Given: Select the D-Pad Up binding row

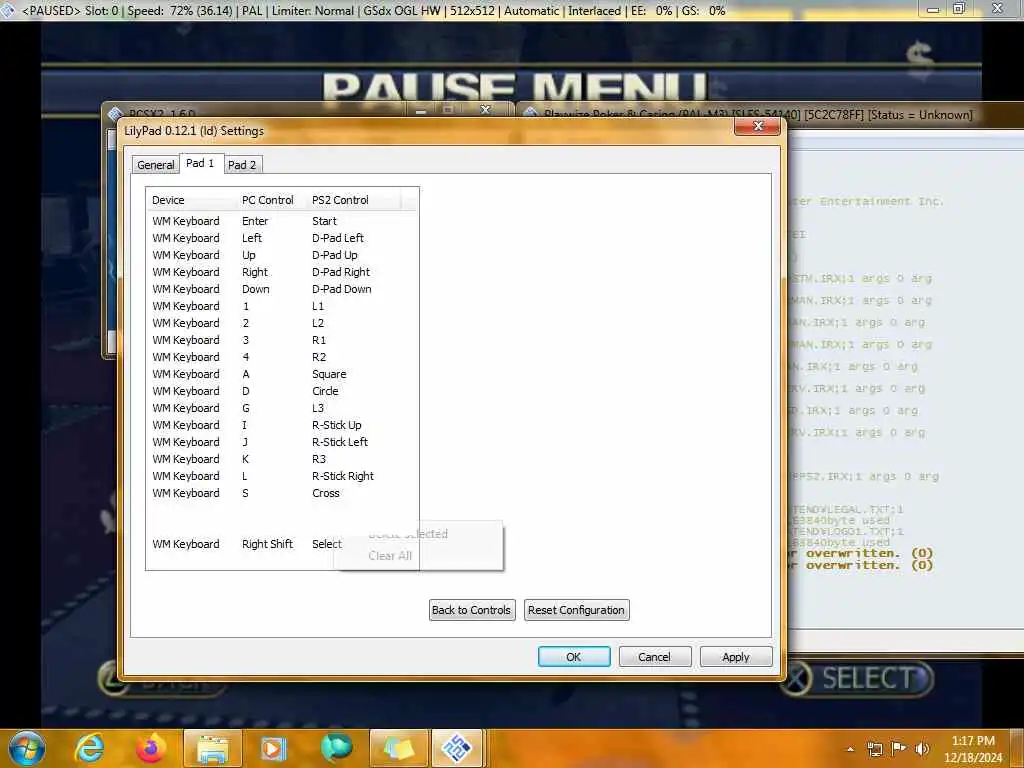Looking at the screenshot, I should coord(281,255).
